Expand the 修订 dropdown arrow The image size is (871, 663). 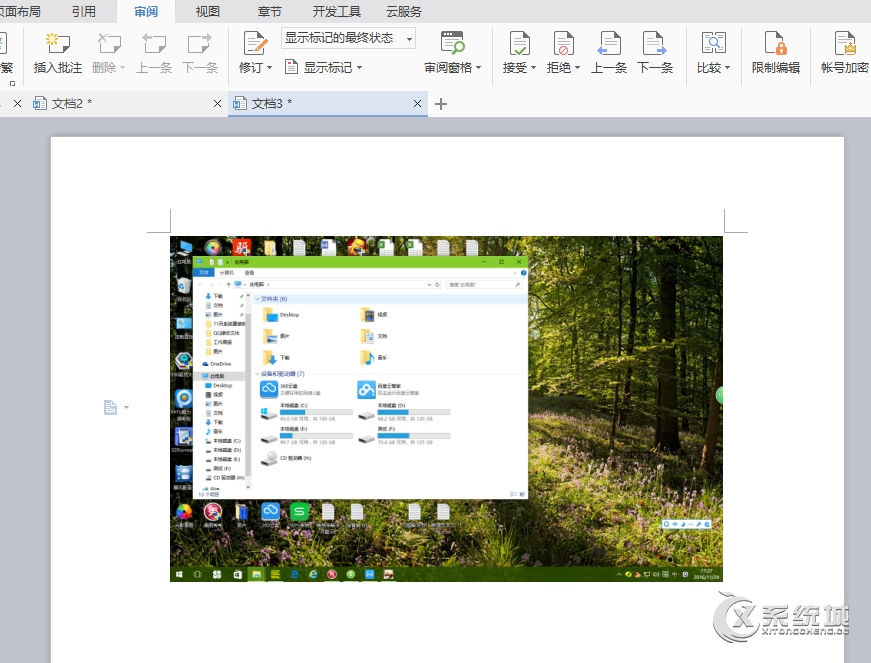(270, 68)
